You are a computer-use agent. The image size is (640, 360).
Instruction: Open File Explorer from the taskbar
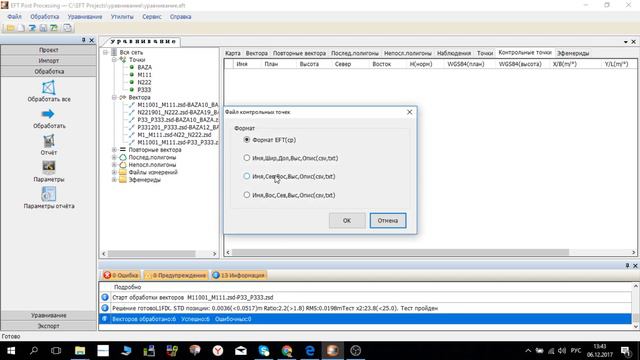(80, 351)
